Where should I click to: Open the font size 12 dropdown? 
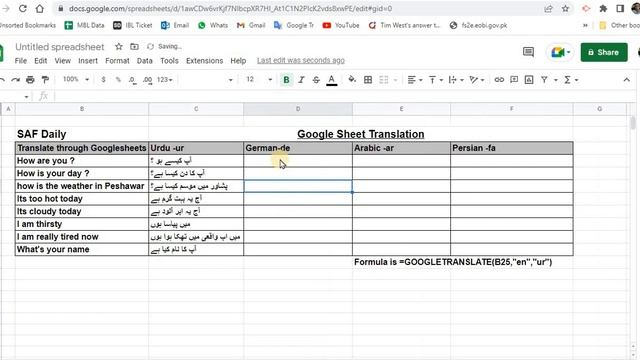(x=259, y=80)
